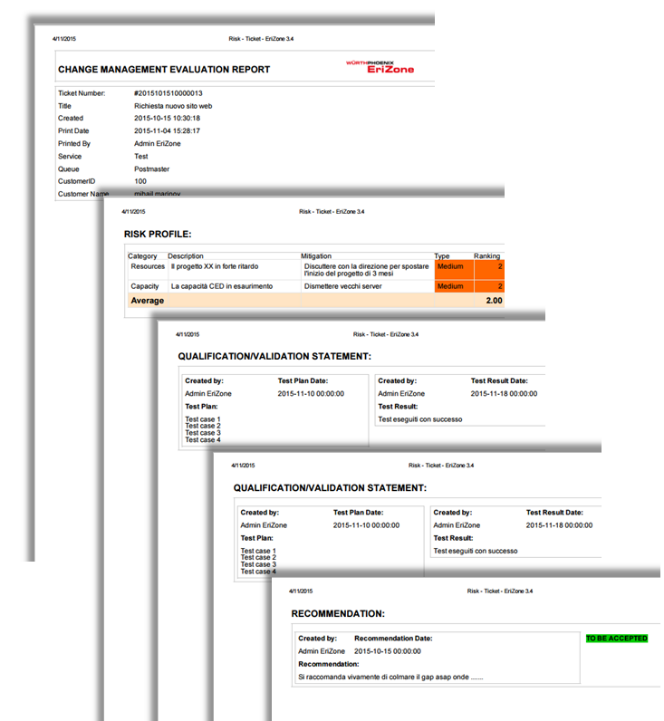664x721 pixels.
Task: Click the 'Mitigation' column header
Action: tap(316, 256)
